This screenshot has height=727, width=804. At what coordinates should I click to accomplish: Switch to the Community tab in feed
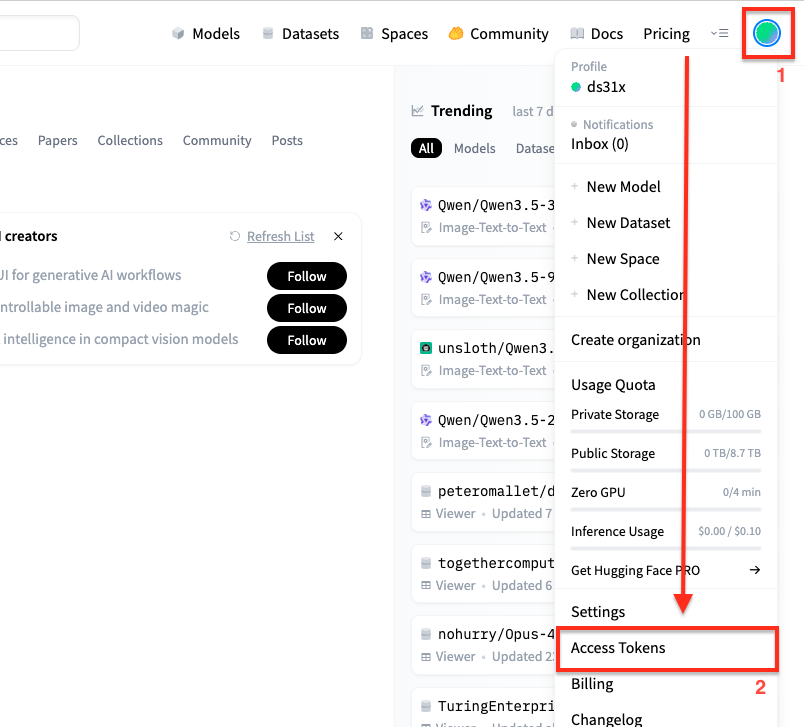tap(217, 140)
